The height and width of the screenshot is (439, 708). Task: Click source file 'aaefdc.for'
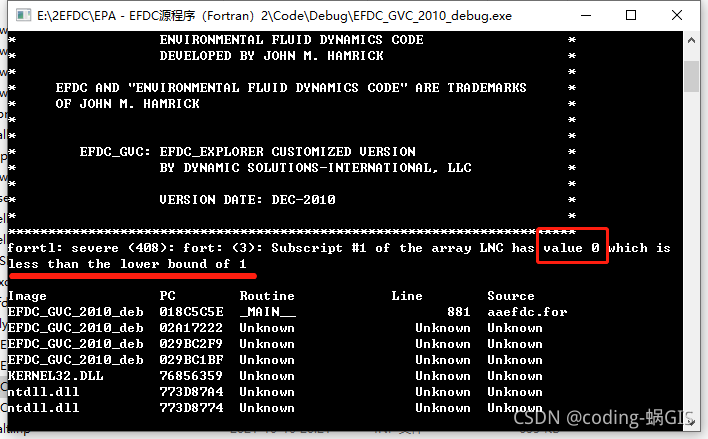pos(527,312)
